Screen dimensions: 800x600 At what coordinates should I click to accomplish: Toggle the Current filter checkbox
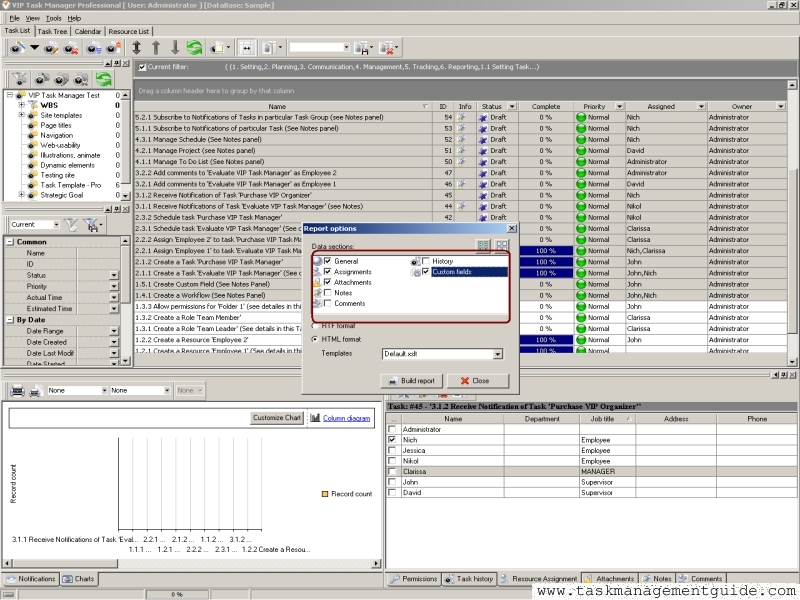pos(142,67)
